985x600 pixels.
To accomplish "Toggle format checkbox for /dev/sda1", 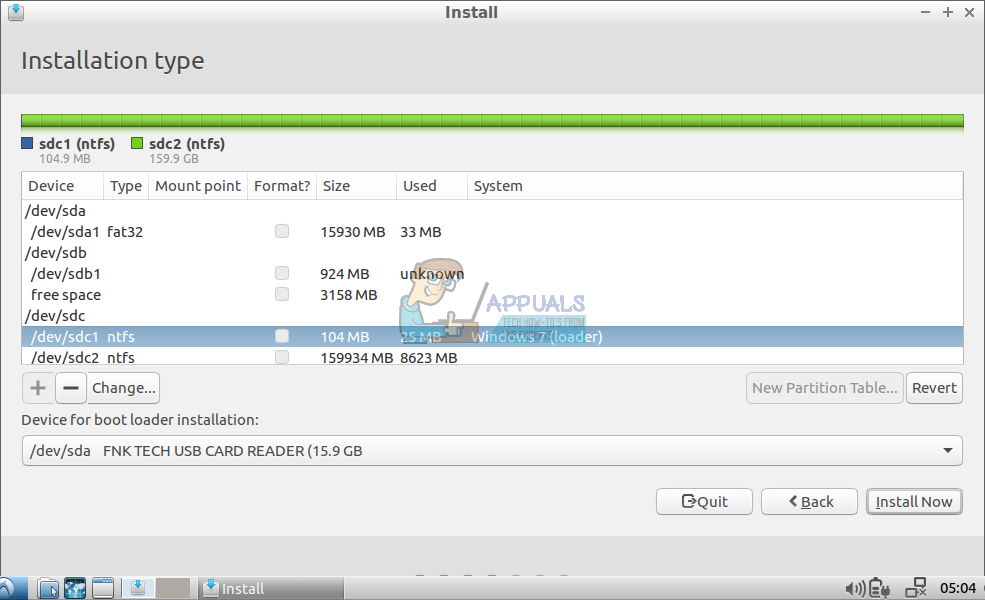I will click(x=282, y=231).
